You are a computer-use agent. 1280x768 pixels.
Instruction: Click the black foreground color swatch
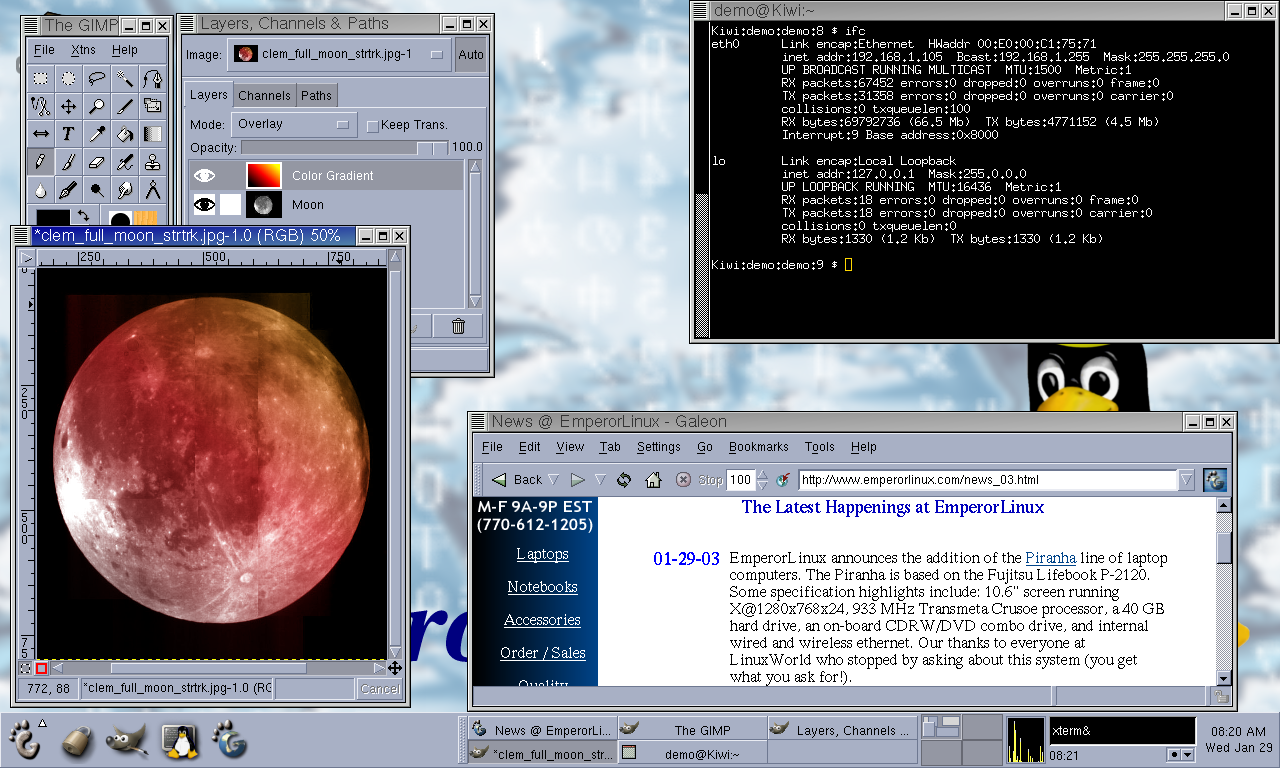pos(53,219)
